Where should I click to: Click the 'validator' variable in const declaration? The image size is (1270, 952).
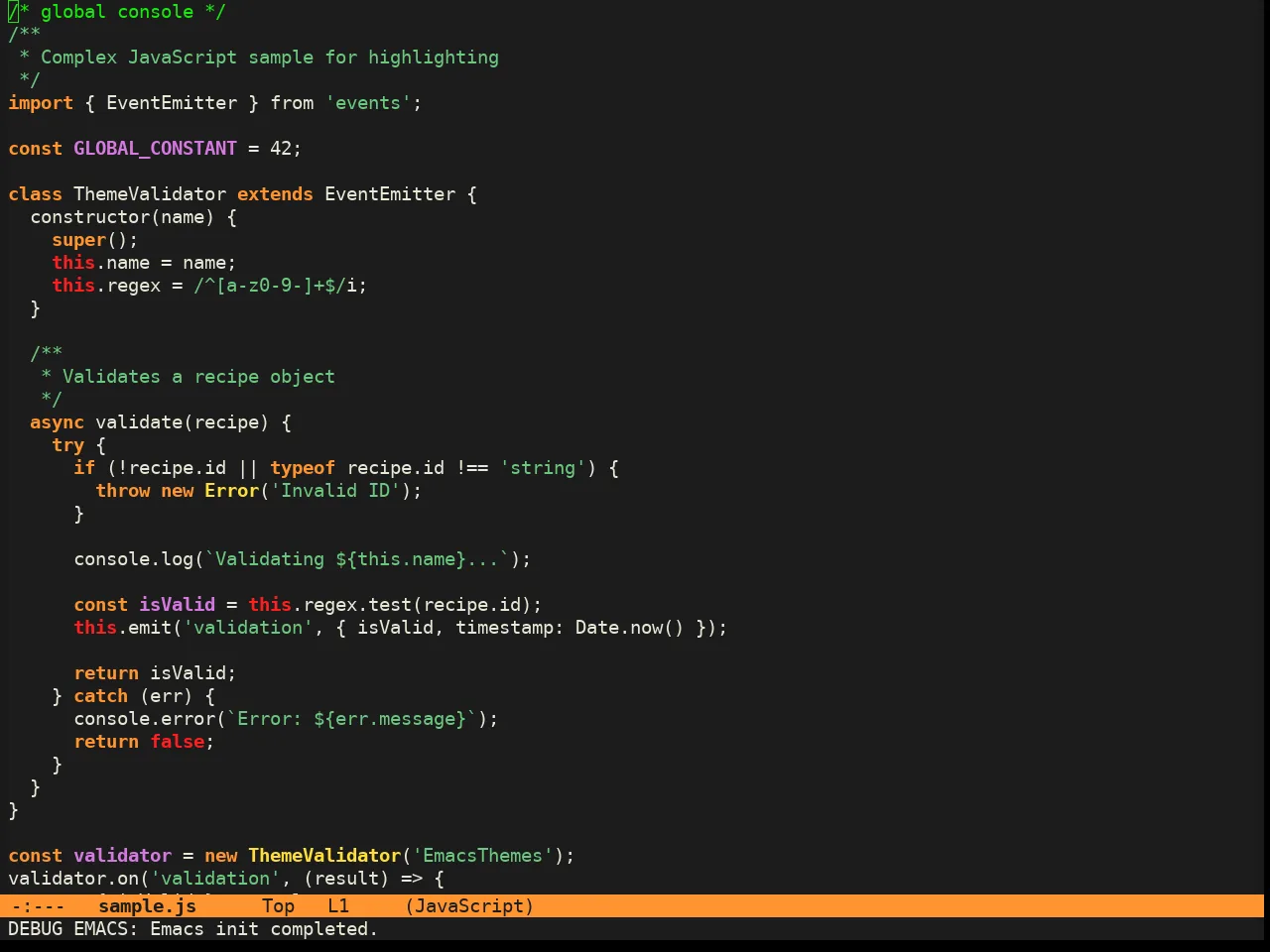(123, 856)
